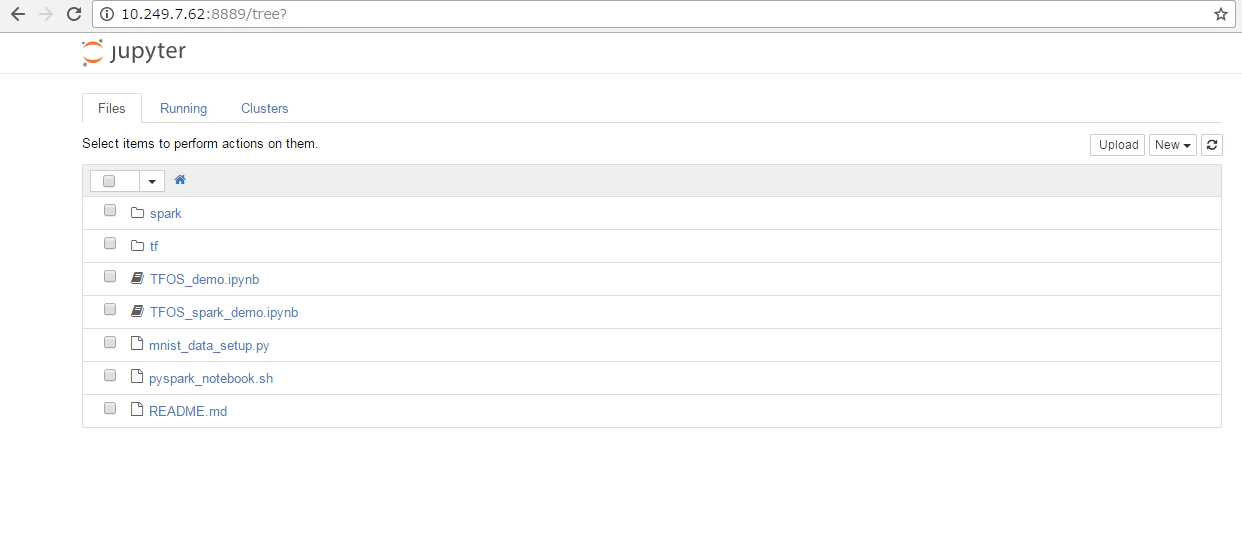Click the browser address bar
This screenshot has width=1242, height=549.
660,14
